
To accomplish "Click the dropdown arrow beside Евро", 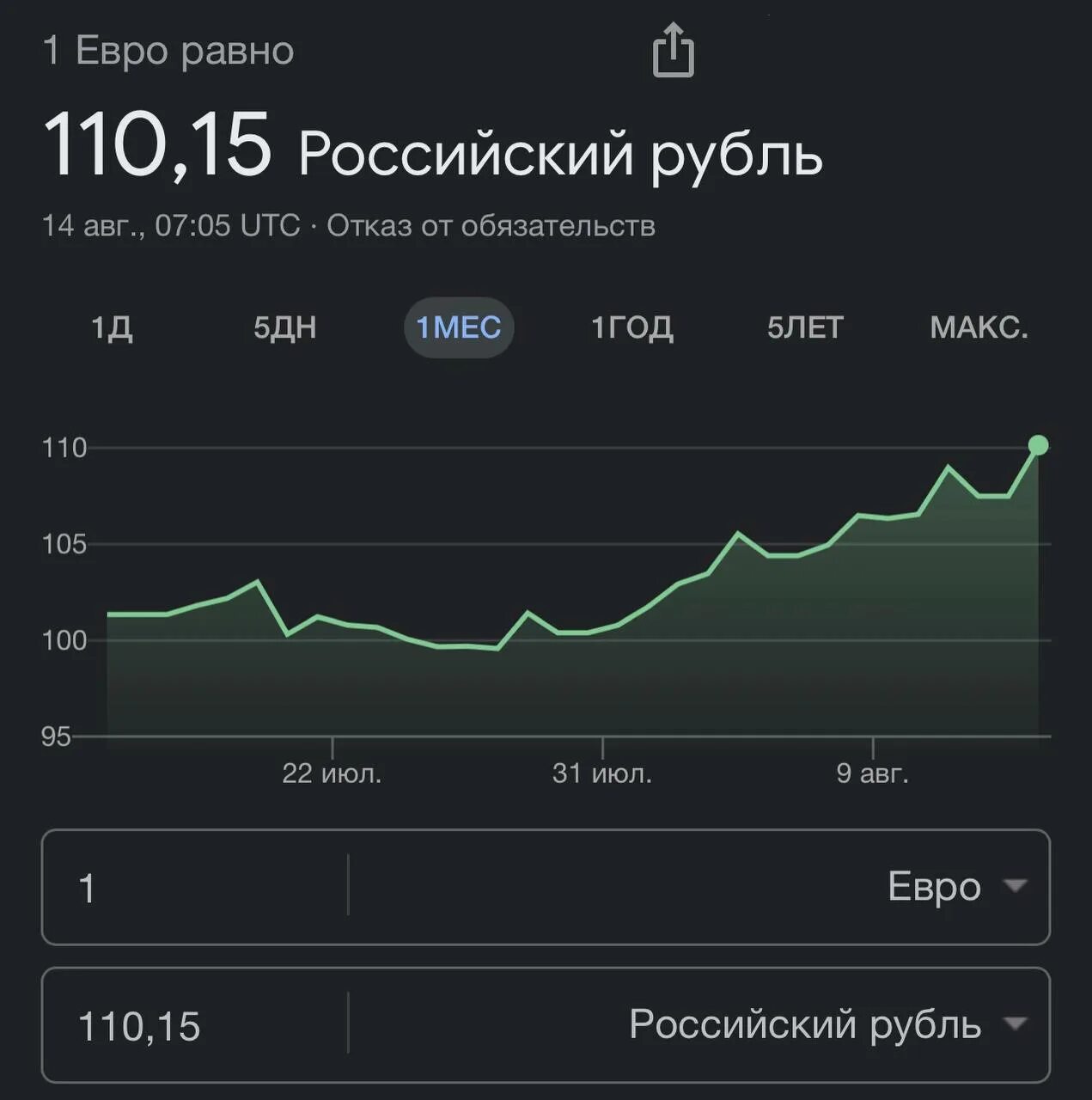I will pos(1016,885).
